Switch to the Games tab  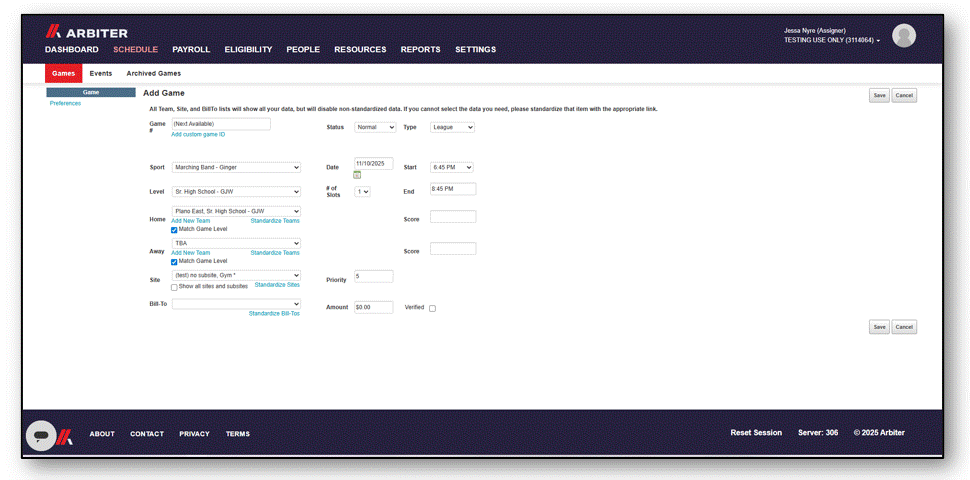tap(63, 73)
